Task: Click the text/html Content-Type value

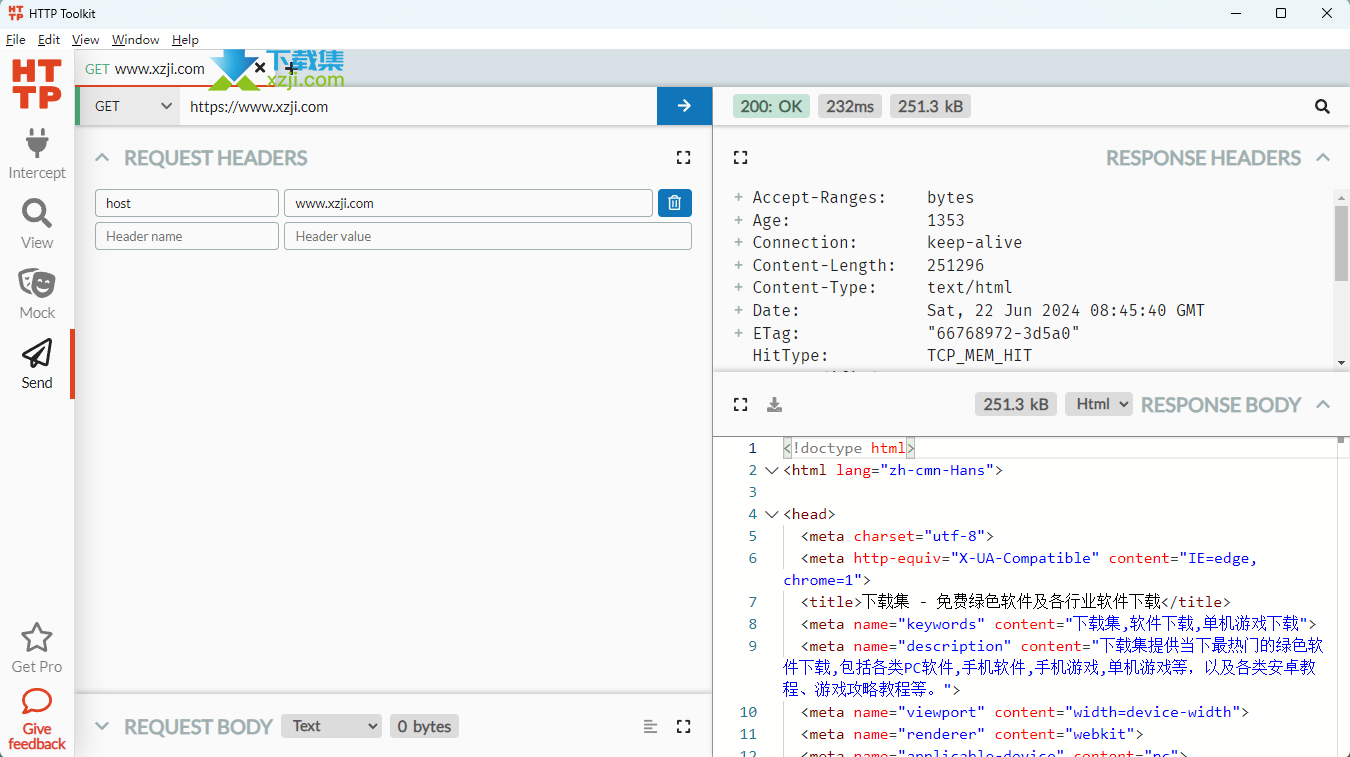Action: [969, 288]
